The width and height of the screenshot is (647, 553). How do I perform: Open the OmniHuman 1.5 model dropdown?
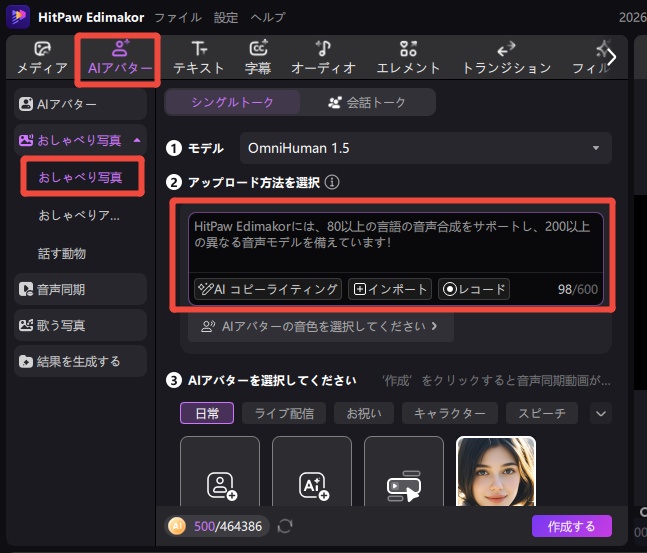pyautogui.click(x=425, y=148)
